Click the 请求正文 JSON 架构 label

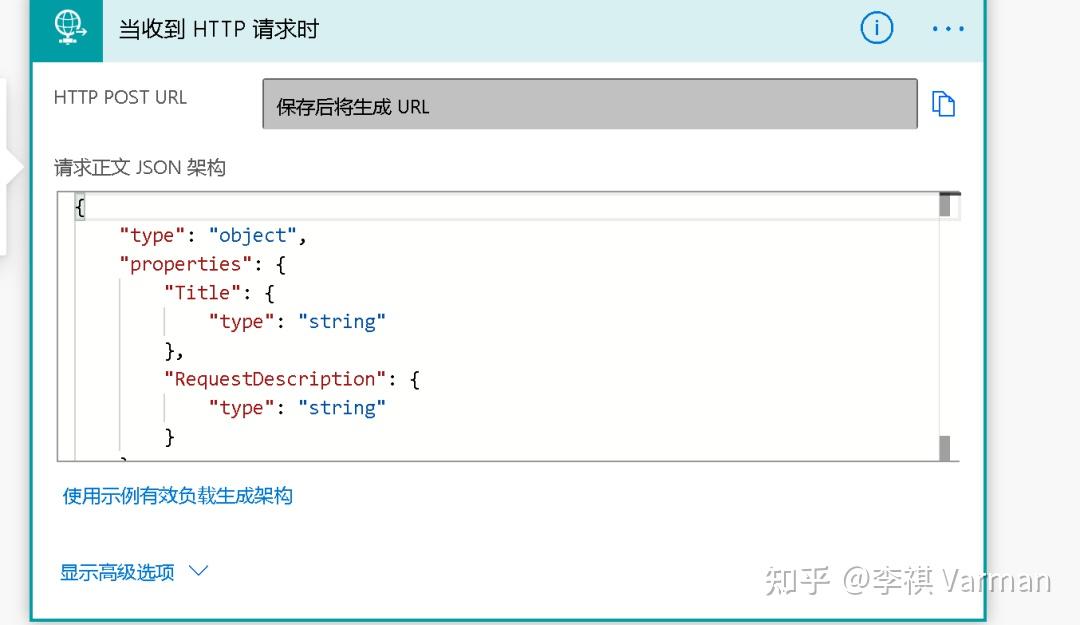coord(140,167)
